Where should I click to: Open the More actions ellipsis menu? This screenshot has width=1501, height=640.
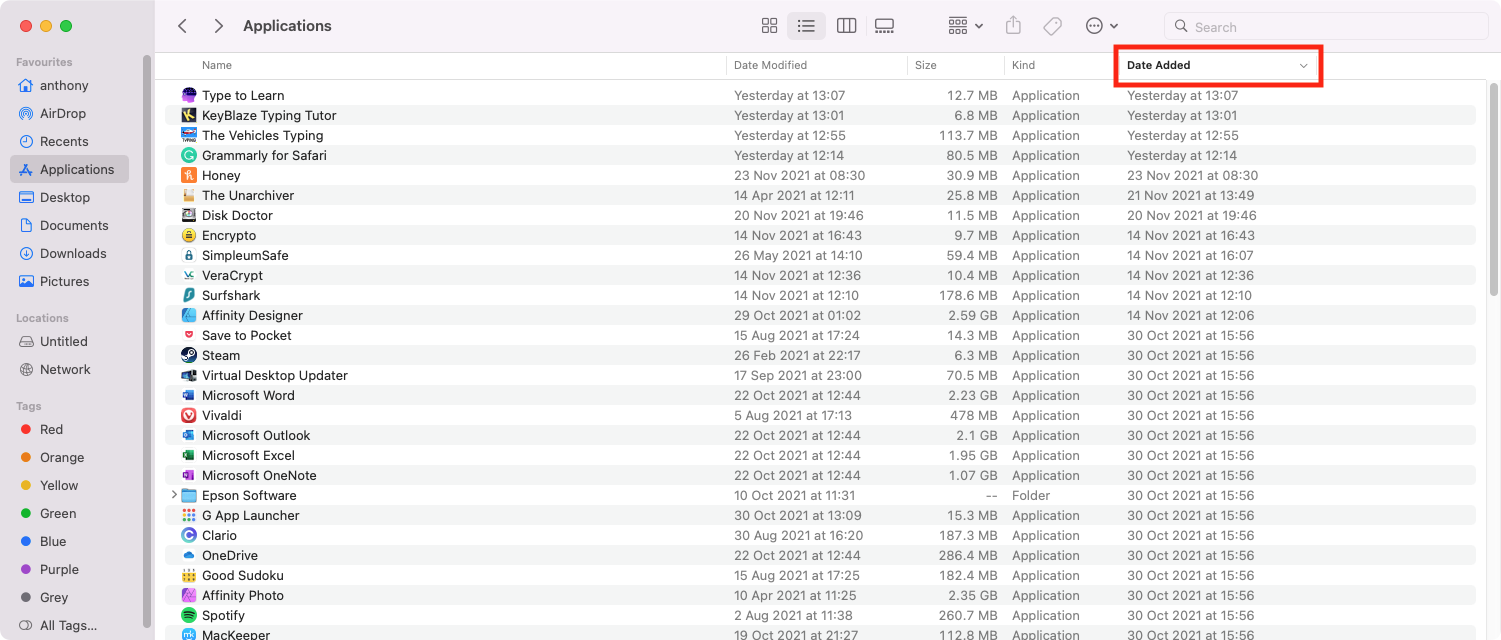click(x=1101, y=26)
